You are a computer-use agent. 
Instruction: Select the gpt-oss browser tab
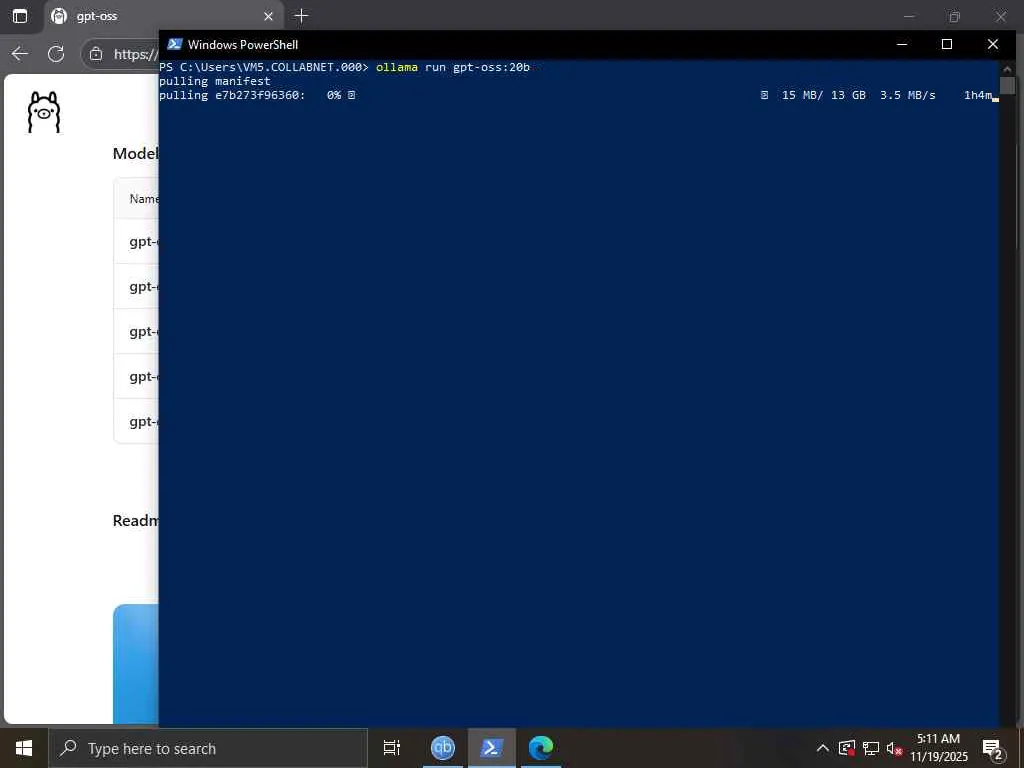coord(163,16)
